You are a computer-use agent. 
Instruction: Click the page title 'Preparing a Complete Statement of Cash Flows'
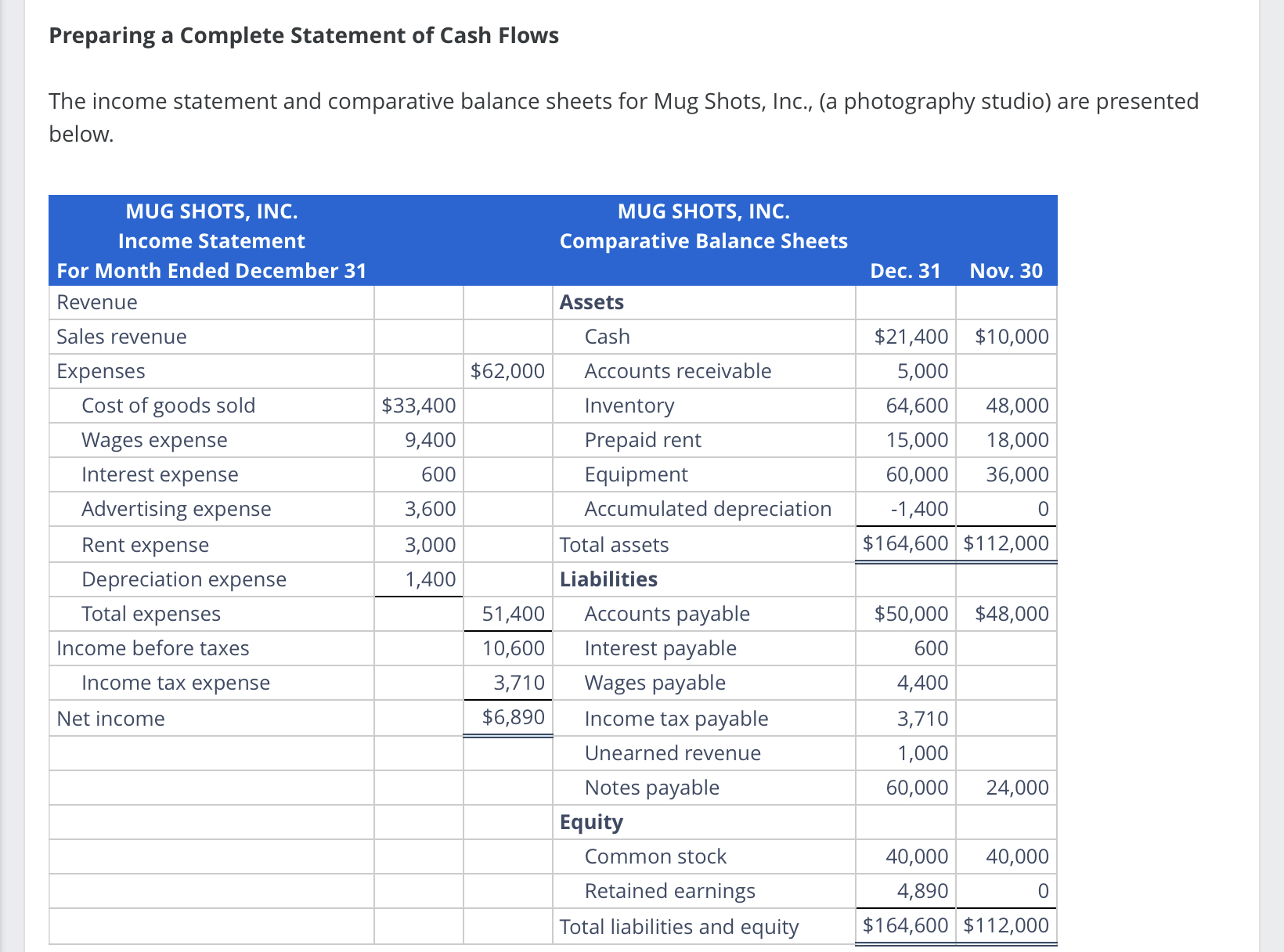click(x=304, y=36)
